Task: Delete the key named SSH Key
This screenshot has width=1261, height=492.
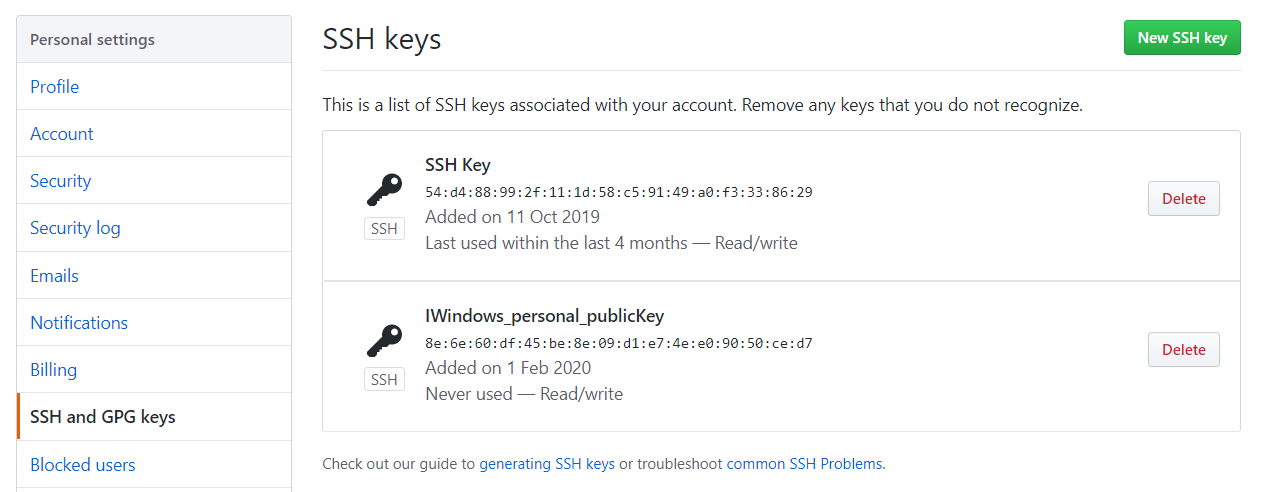Action: pos(1183,199)
